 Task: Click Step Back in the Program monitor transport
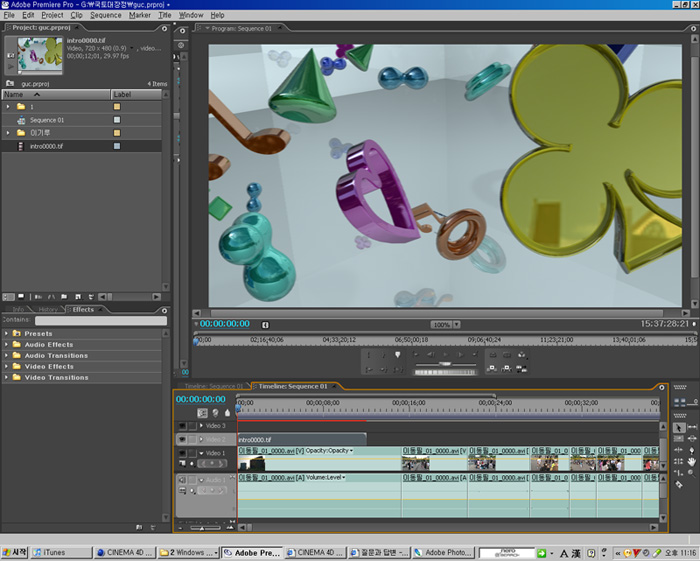click(429, 355)
